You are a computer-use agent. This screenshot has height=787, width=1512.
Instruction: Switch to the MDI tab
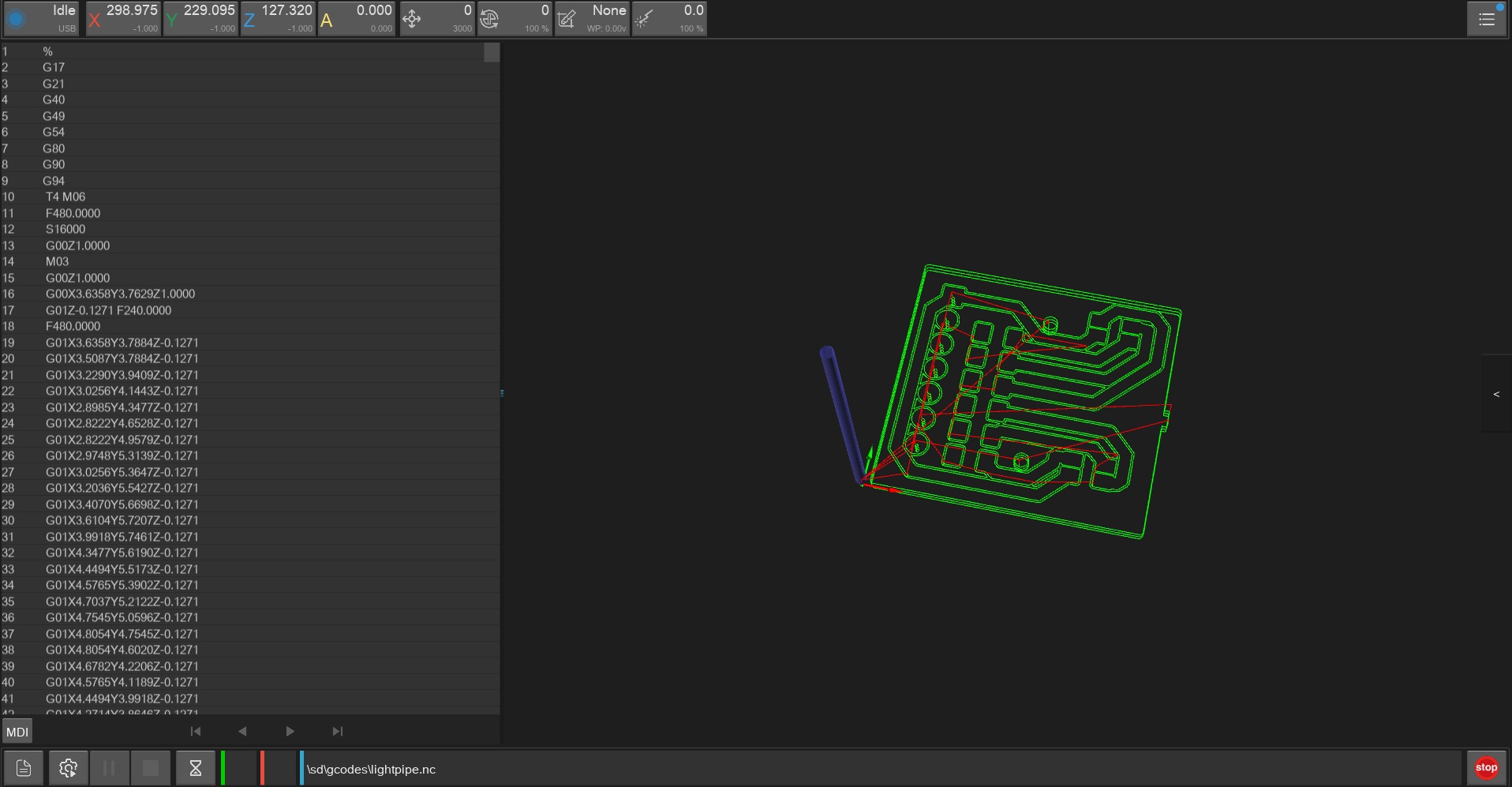pyautogui.click(x=16, y=732)
